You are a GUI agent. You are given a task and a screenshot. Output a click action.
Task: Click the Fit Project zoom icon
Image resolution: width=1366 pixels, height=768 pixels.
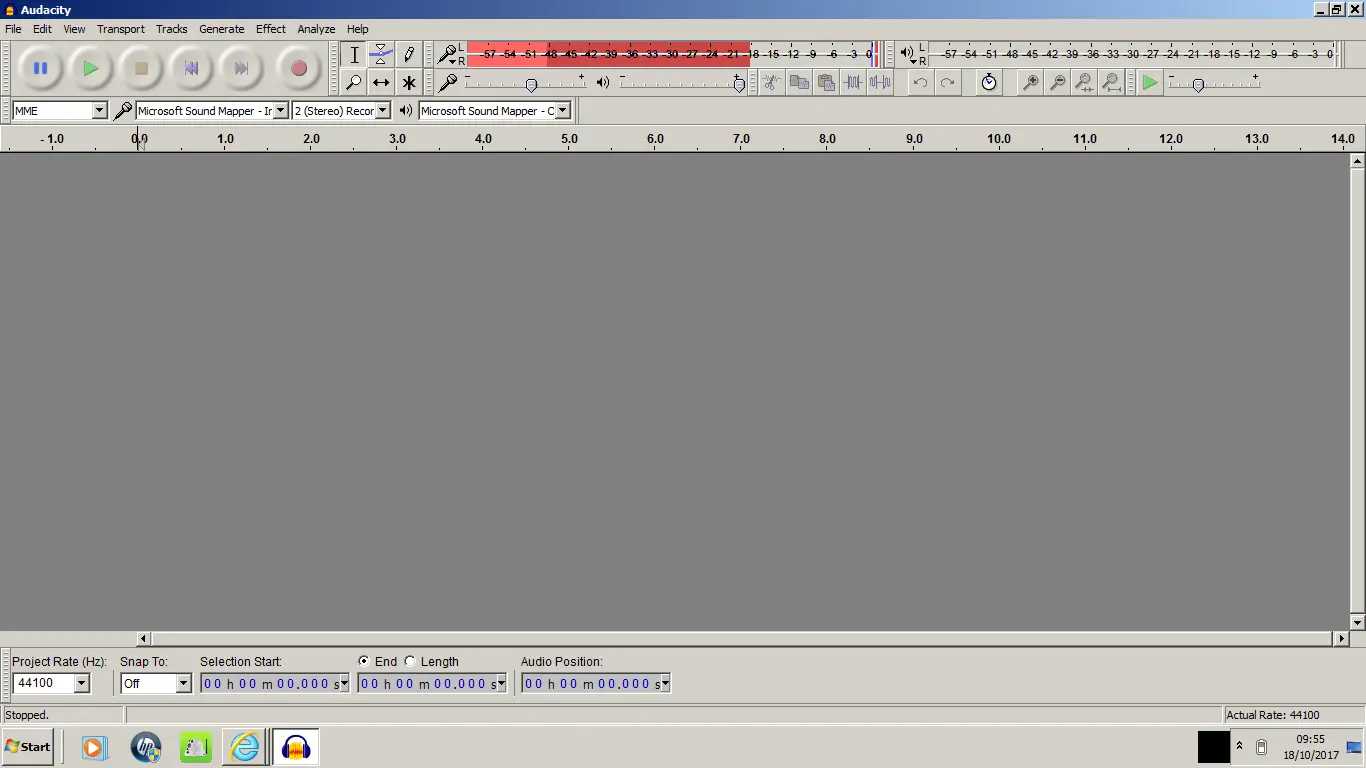pos(1111,83)
